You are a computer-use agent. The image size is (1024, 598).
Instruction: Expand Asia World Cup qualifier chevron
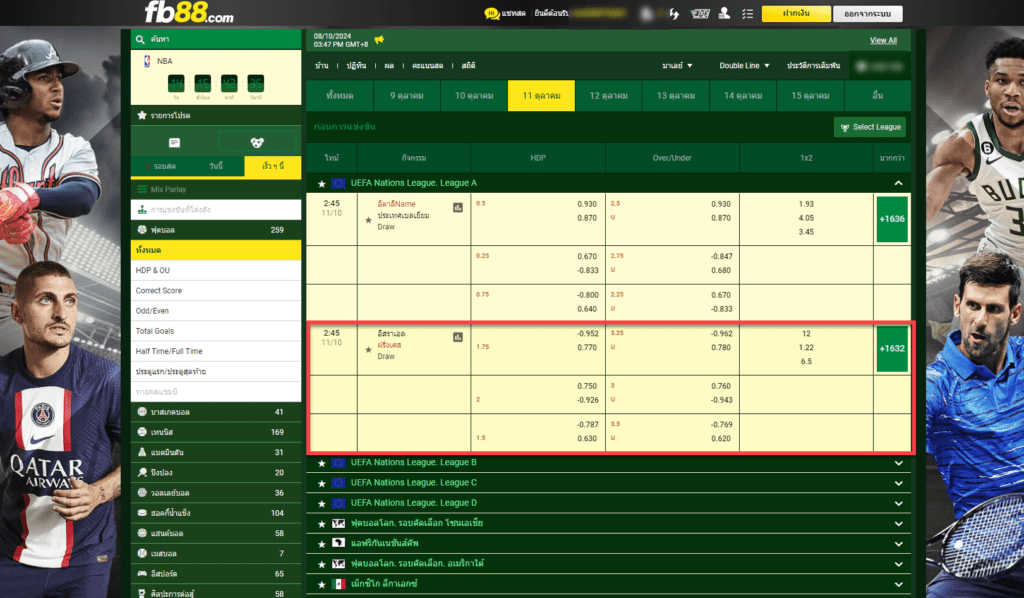tap(899, 524)
